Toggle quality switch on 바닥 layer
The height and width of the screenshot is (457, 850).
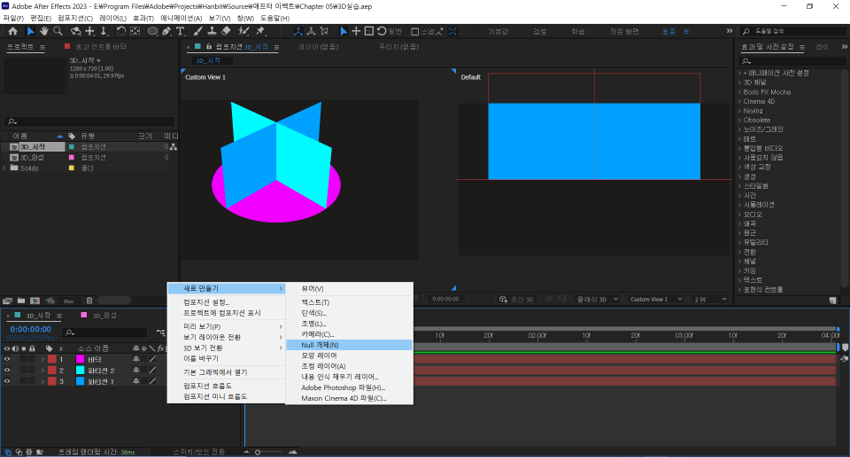coord(153,359)
